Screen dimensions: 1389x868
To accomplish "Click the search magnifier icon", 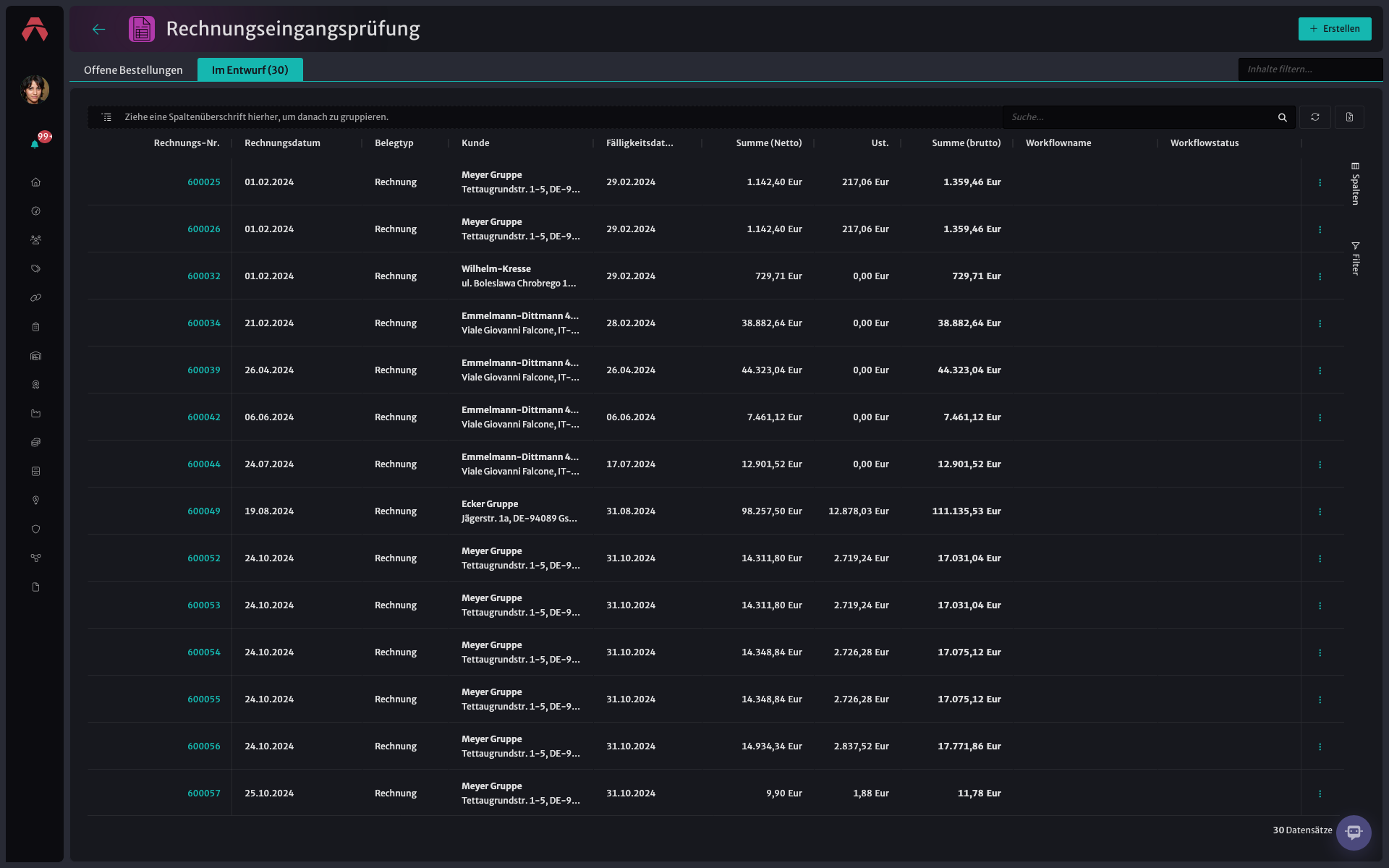I will 1282,117.
